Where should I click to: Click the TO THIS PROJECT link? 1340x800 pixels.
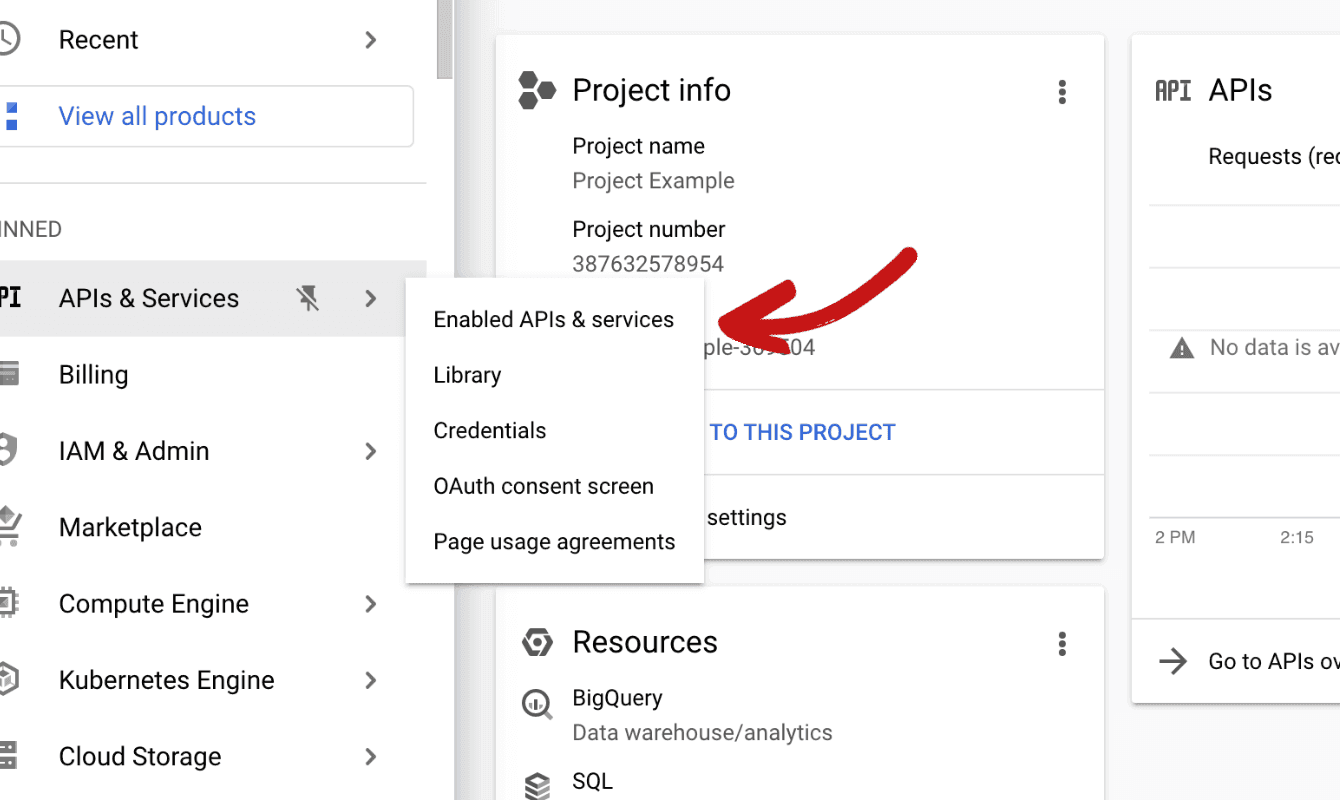click(x=802, y=432)
